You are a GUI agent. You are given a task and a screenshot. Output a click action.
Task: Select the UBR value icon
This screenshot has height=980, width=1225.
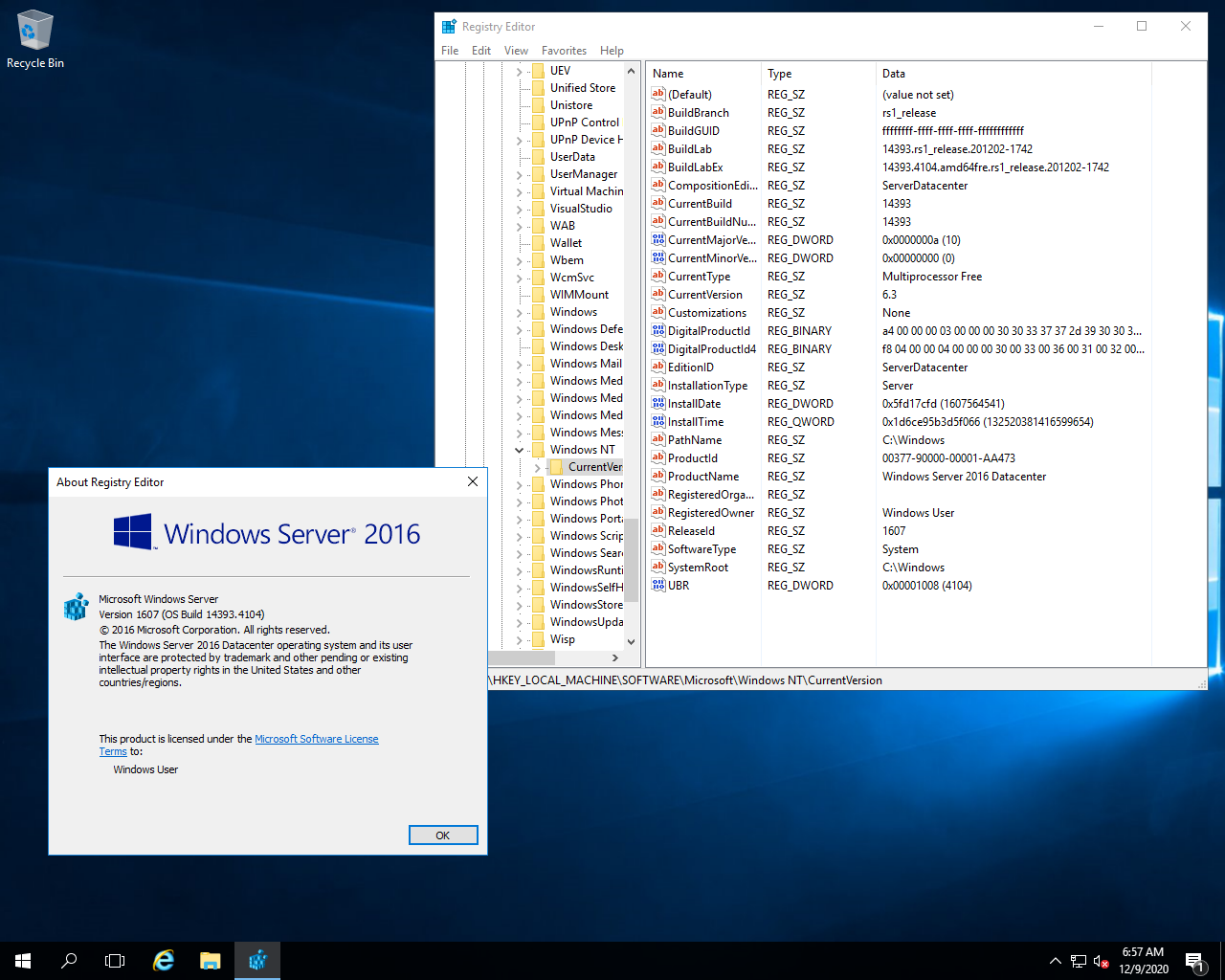point(657,585)
